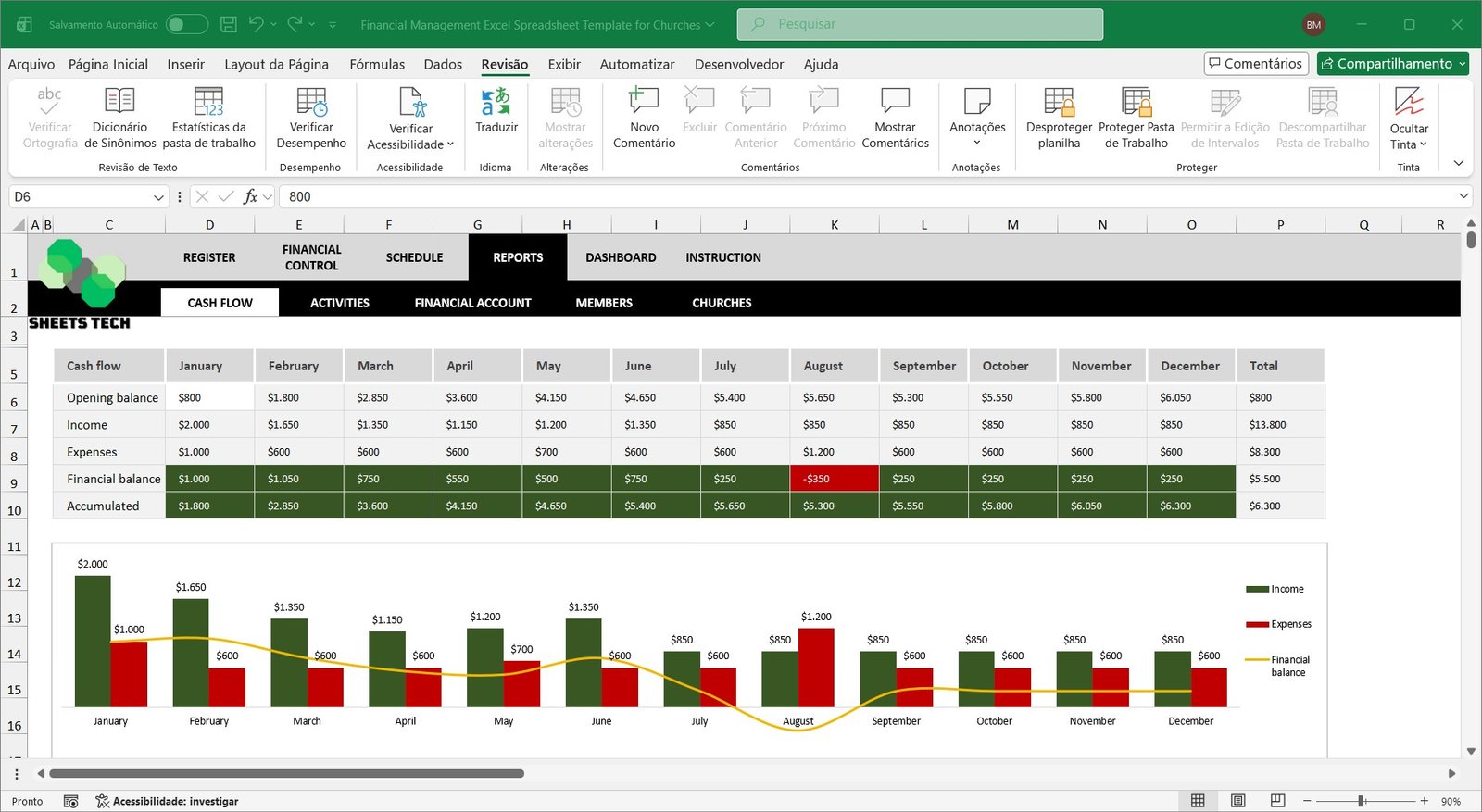Click the zoom slider handle
The image size is (1482, 812).
tap(1361, 801)
